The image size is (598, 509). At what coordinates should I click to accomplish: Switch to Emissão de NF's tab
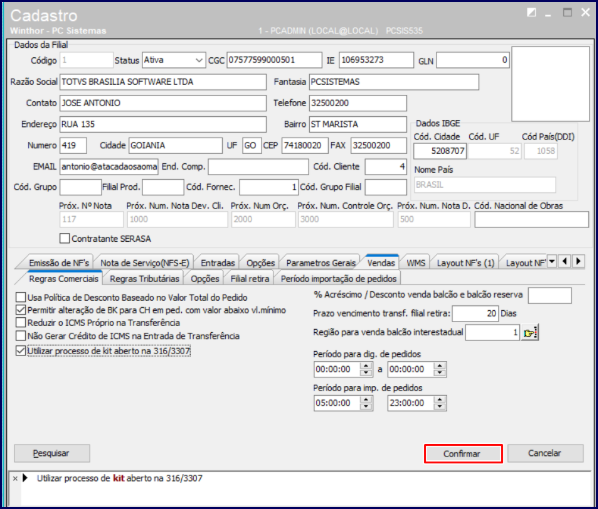pos(59,263)
